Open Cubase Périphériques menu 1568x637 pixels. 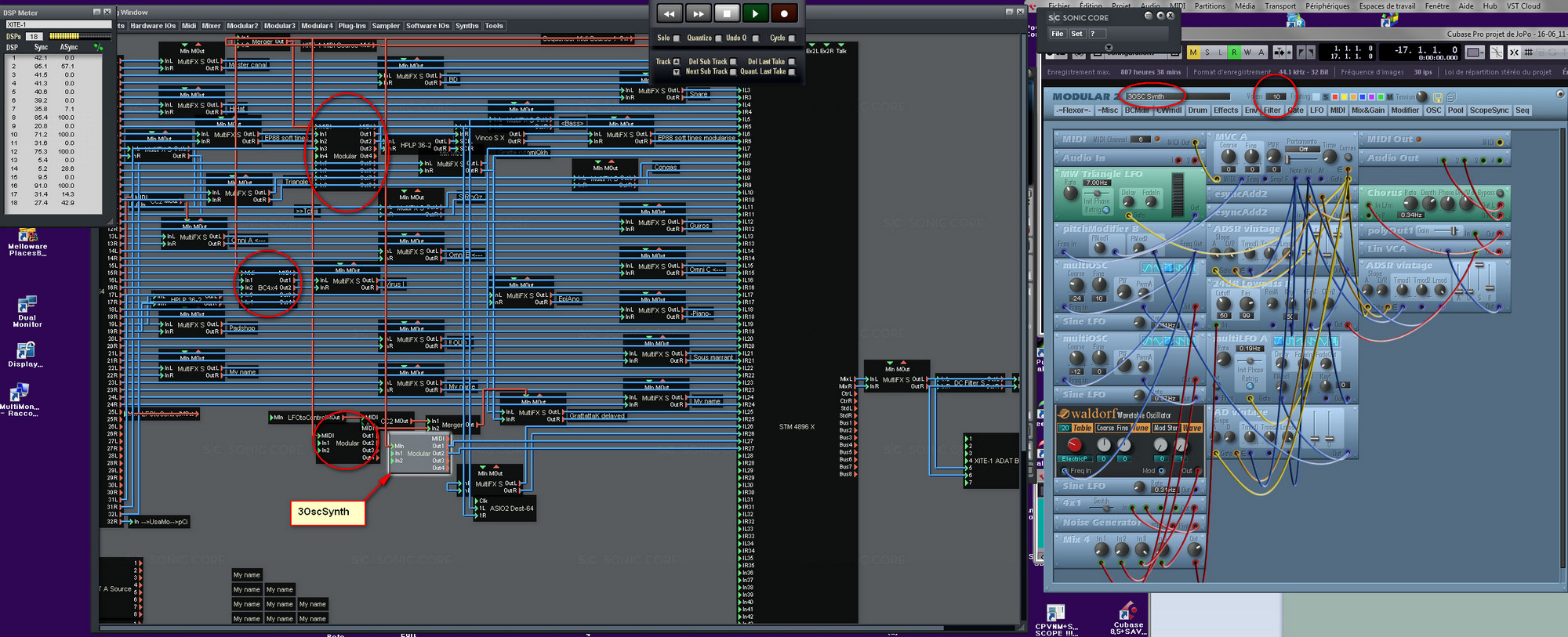pos(1327,5)
